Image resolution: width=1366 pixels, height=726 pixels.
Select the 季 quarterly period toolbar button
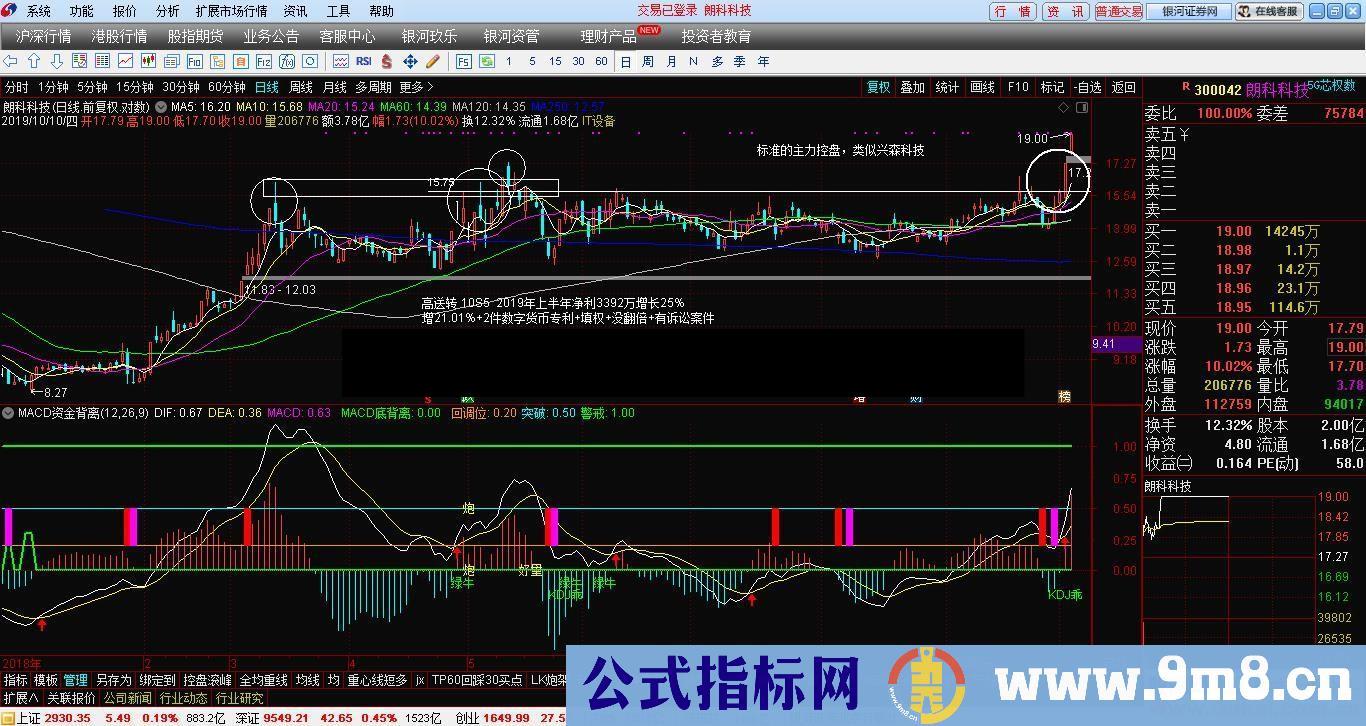[x=740, y=61]
